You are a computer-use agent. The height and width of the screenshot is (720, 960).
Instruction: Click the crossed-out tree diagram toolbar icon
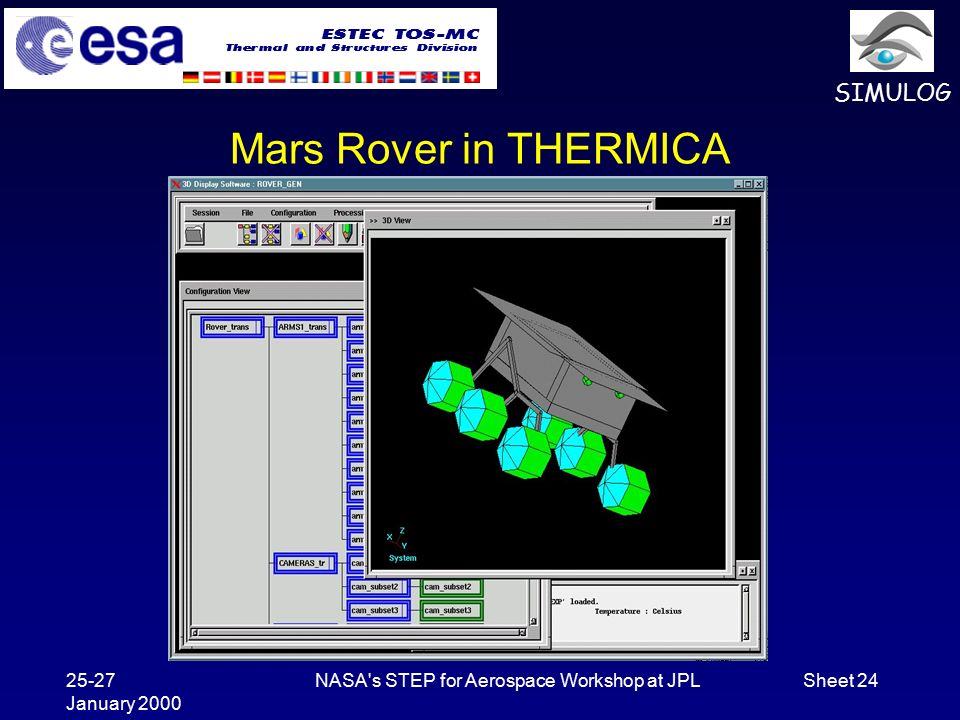[x=271, y=234]
